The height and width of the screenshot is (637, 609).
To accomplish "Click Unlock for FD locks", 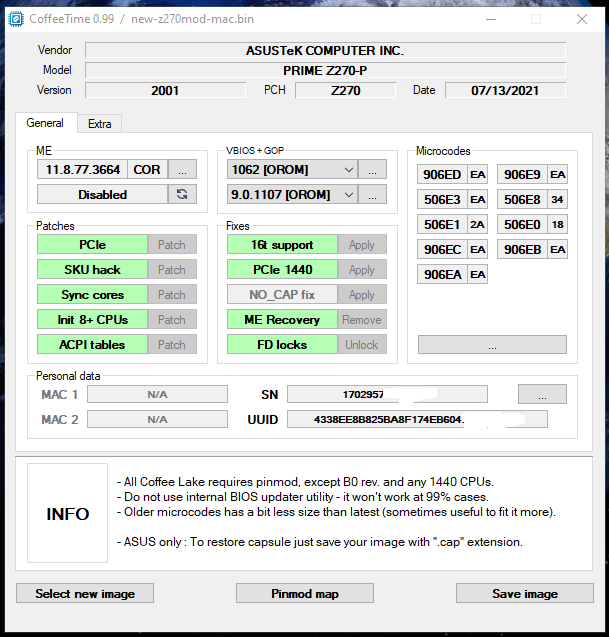I will 362,344.
